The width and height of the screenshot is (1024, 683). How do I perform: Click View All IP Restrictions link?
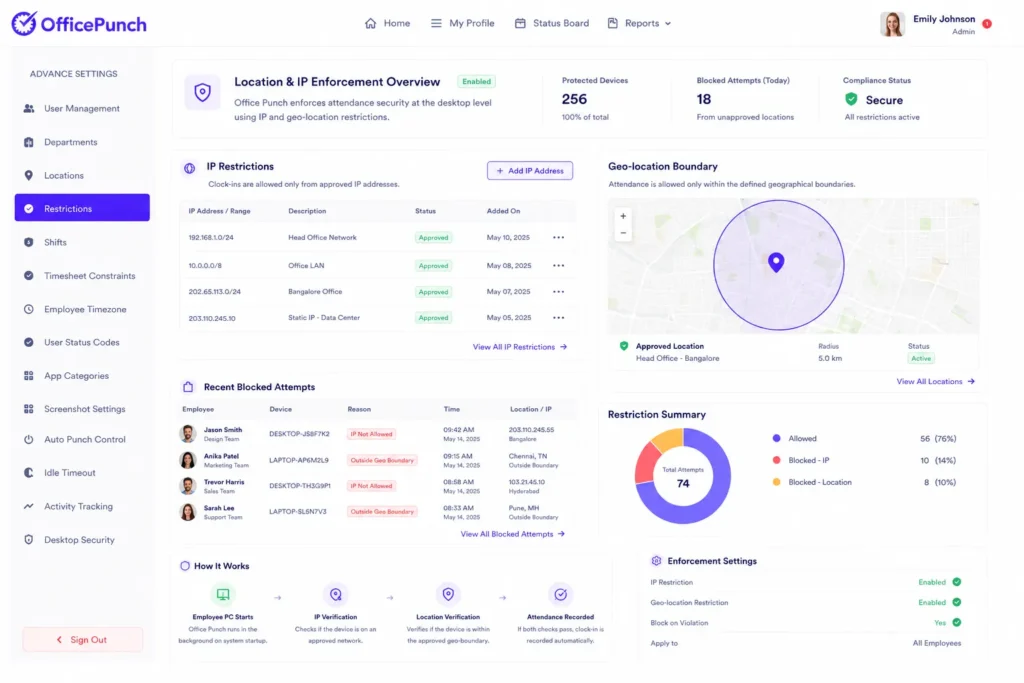tap(520, 347)
